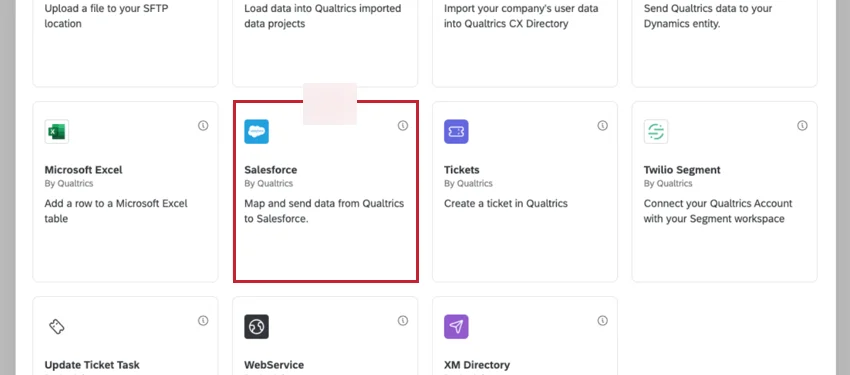Open info icon on Microsoft Excel card
The image size is (850, 375).
pos(203,126)
